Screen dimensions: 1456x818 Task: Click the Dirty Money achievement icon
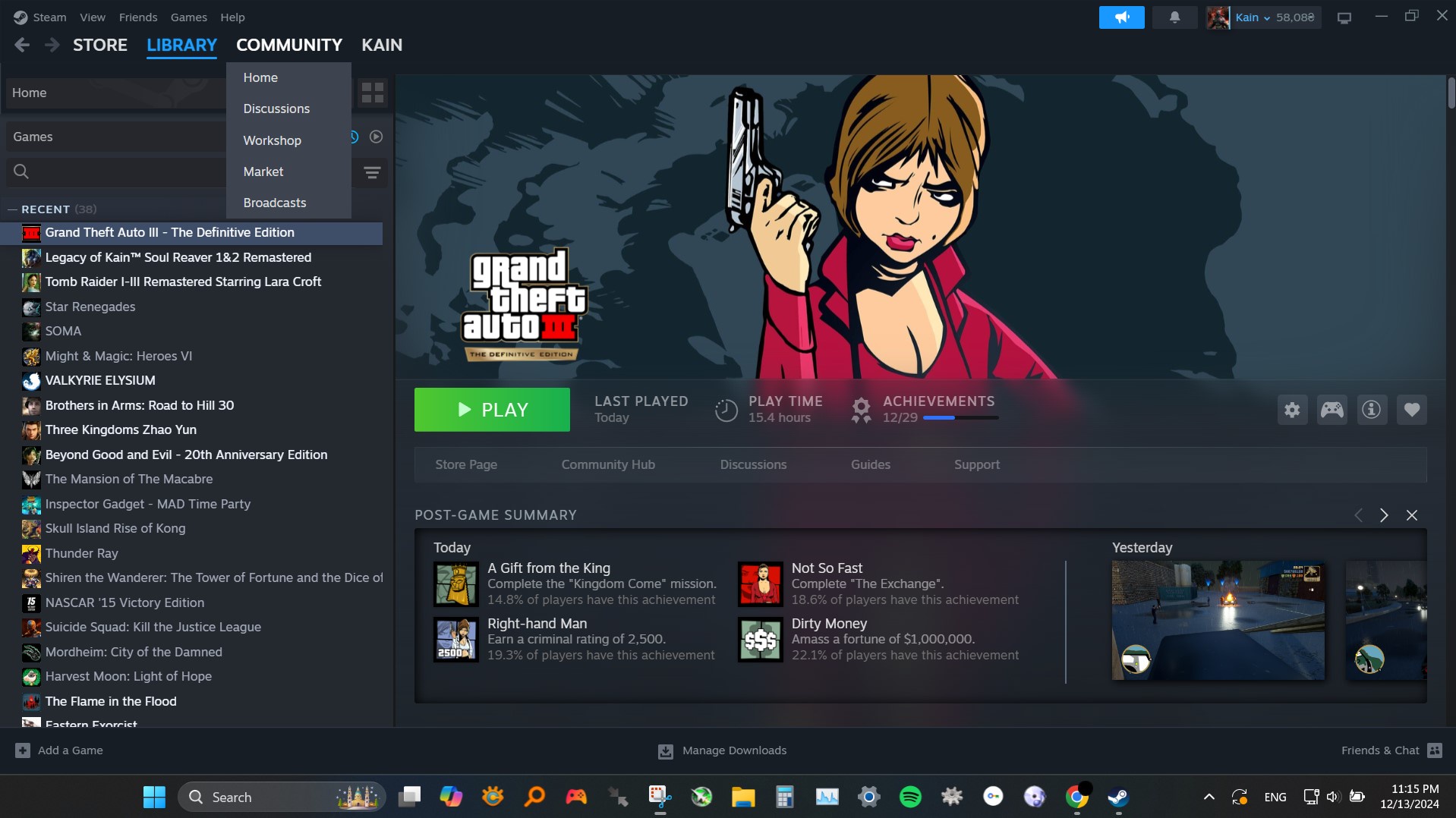[760, 639]
